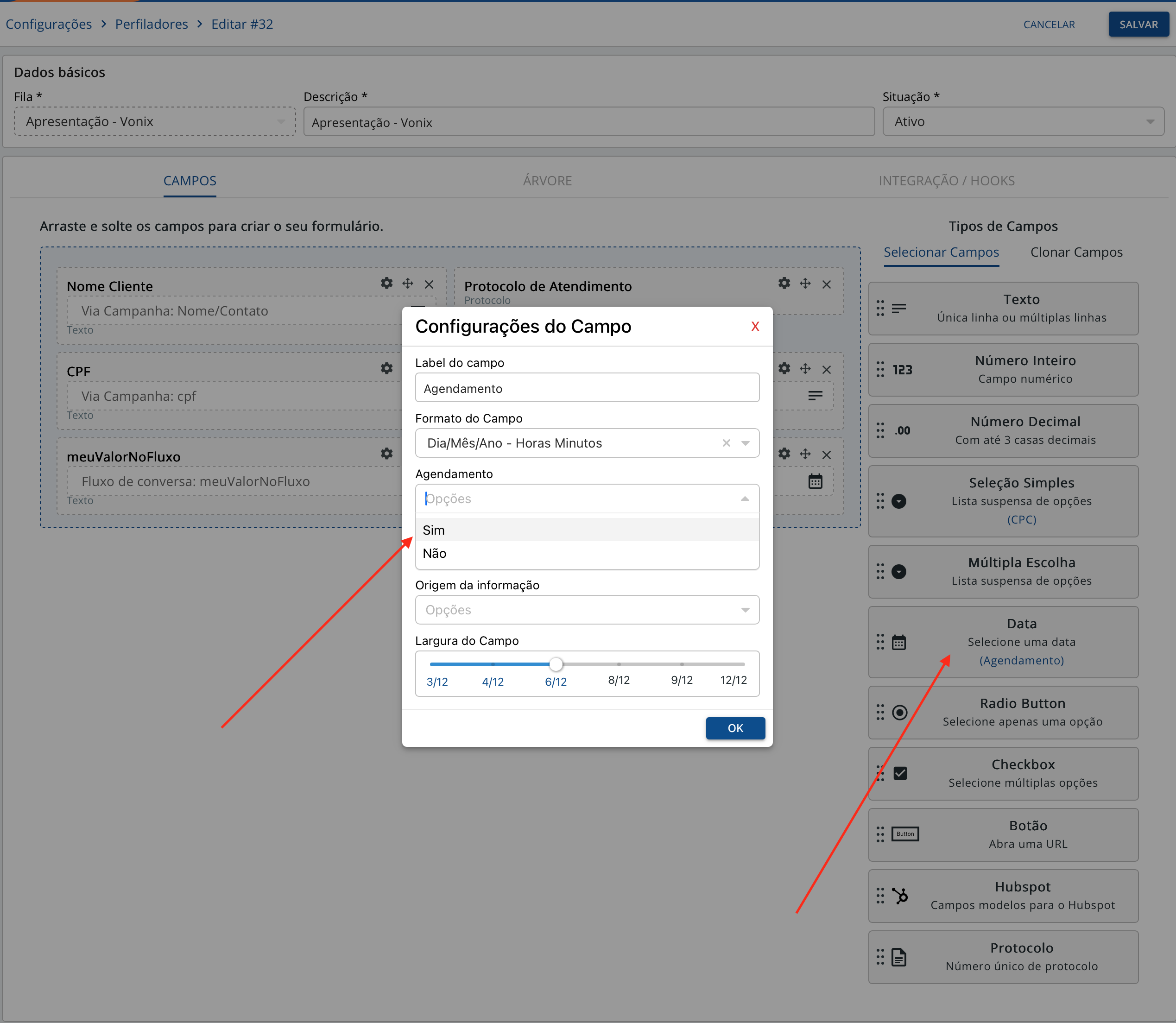Viewport: 1176px width, 1023px height.
Task: Click the Número Inteiro 123 icon
Action: coord(902,370)
